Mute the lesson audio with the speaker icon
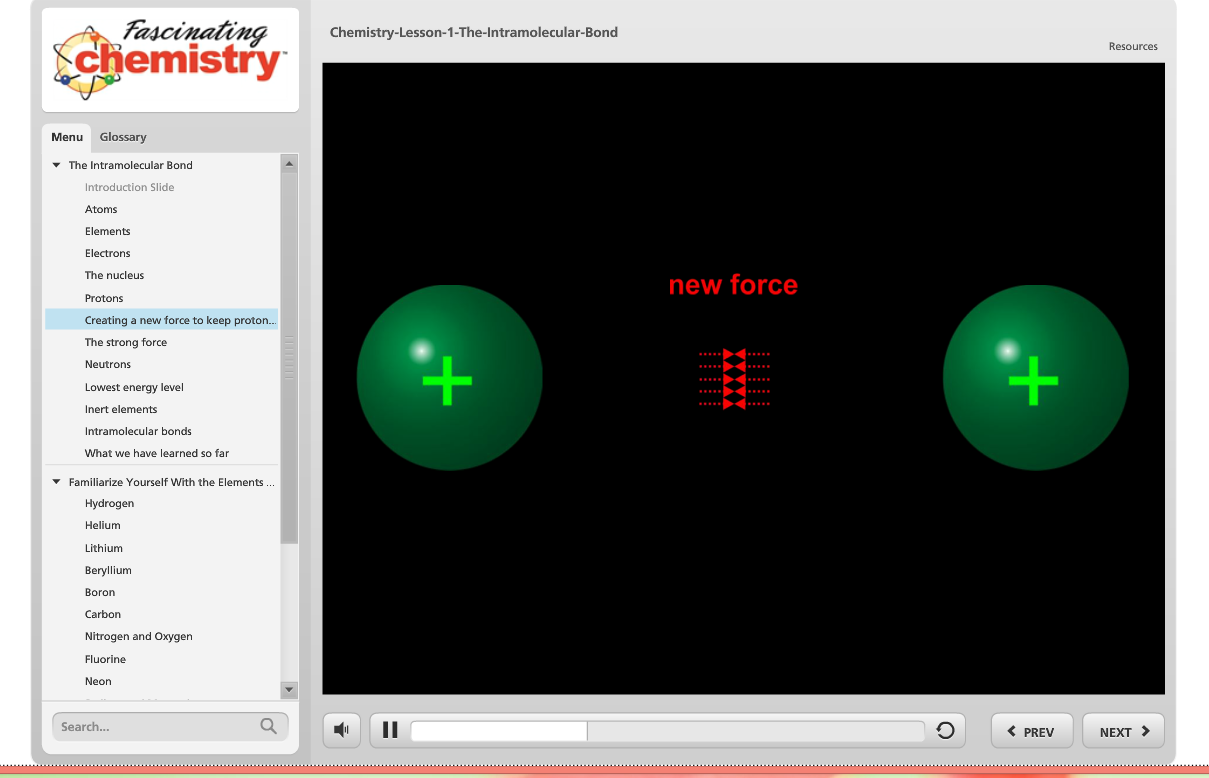Viewport: 1209px width, 778px height. click(x=341, y=730)
